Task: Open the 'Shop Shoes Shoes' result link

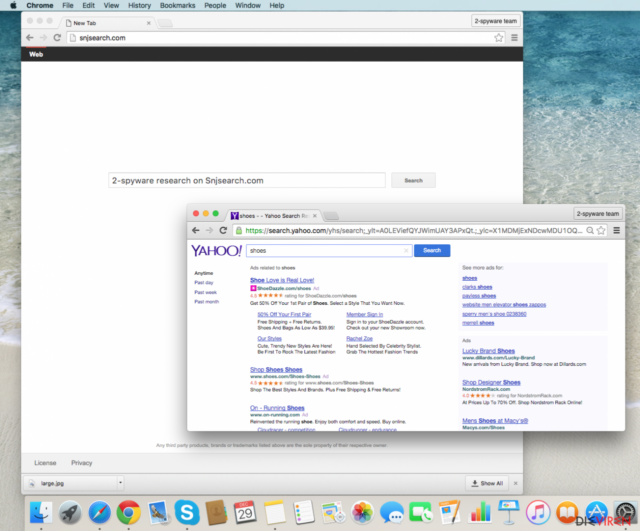Action: pyautogui.click(x=276, y=369)
